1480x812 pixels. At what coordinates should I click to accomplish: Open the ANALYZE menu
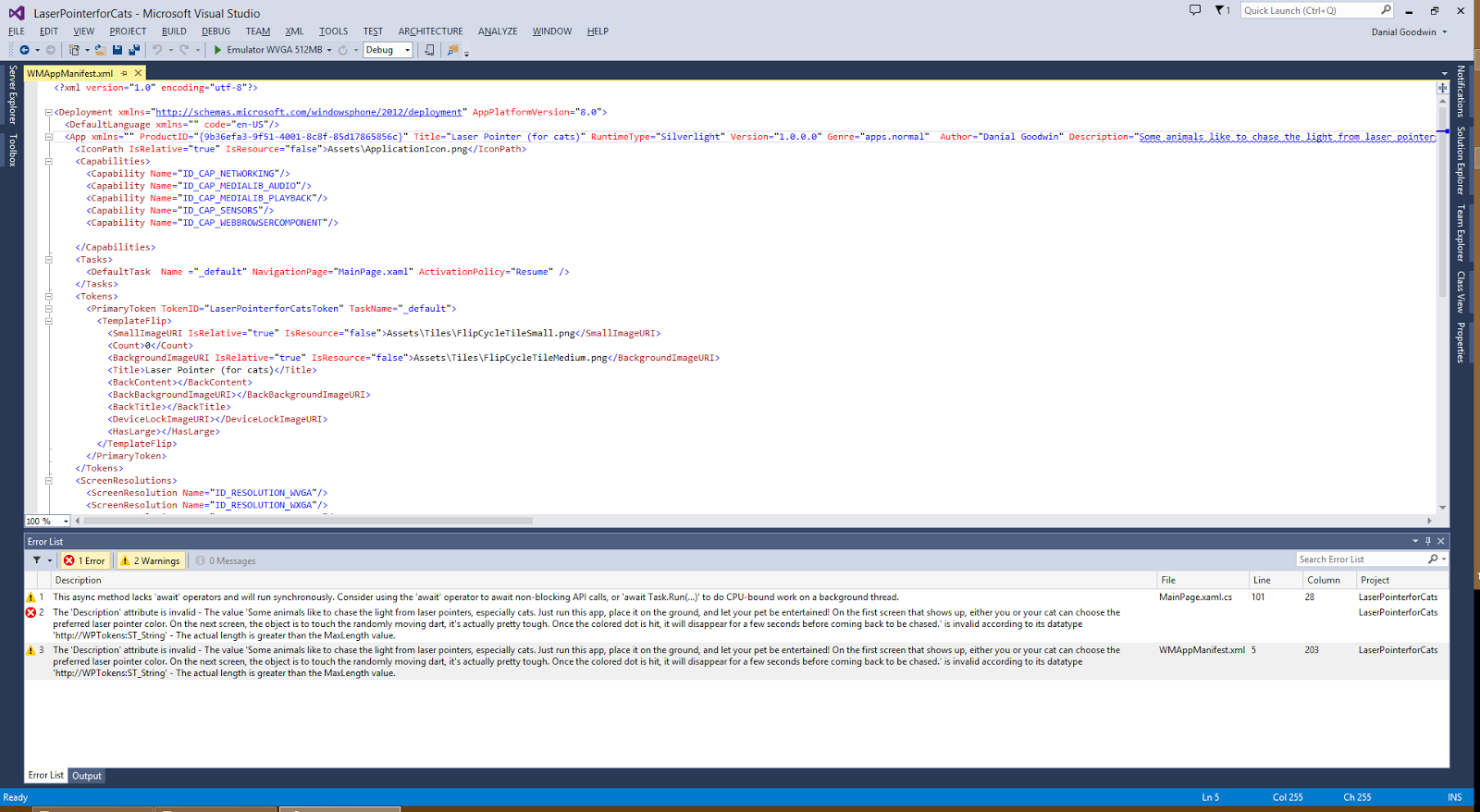click(498, 31)
